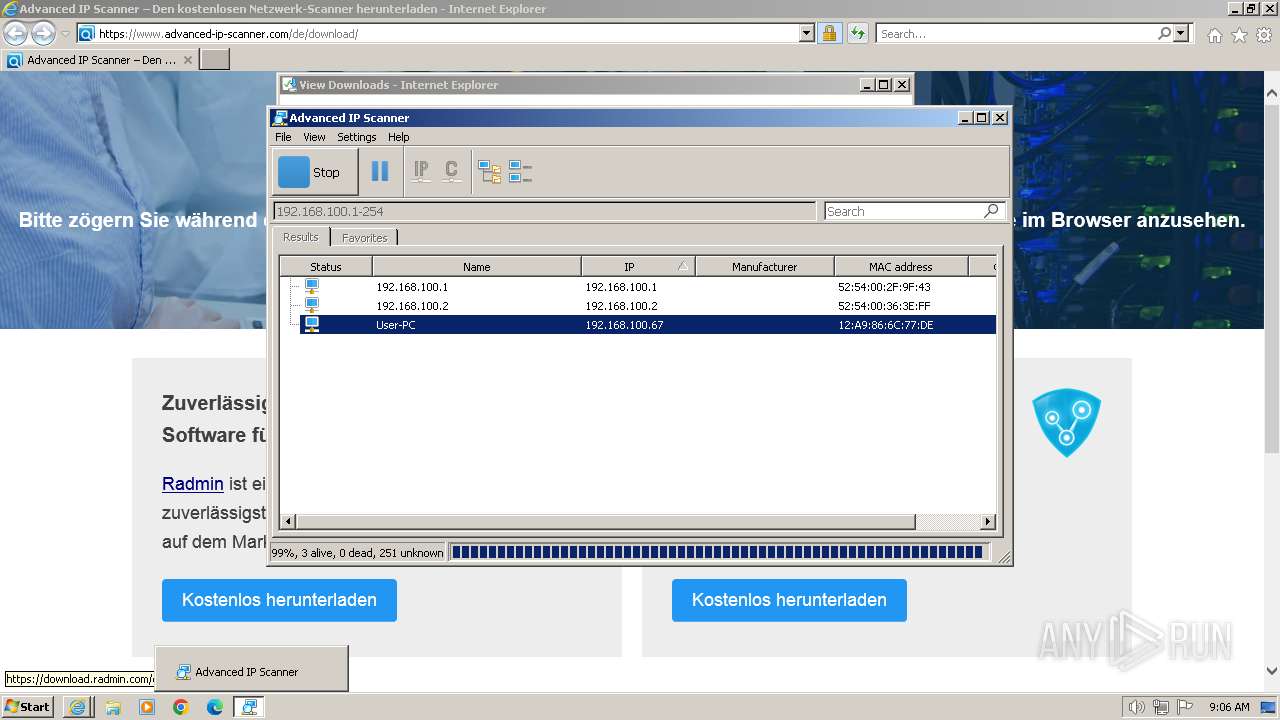1280x720 pixels.
Task: Click the Advanced IP Scanner taskbar preview
Action: tap(252, 669)
